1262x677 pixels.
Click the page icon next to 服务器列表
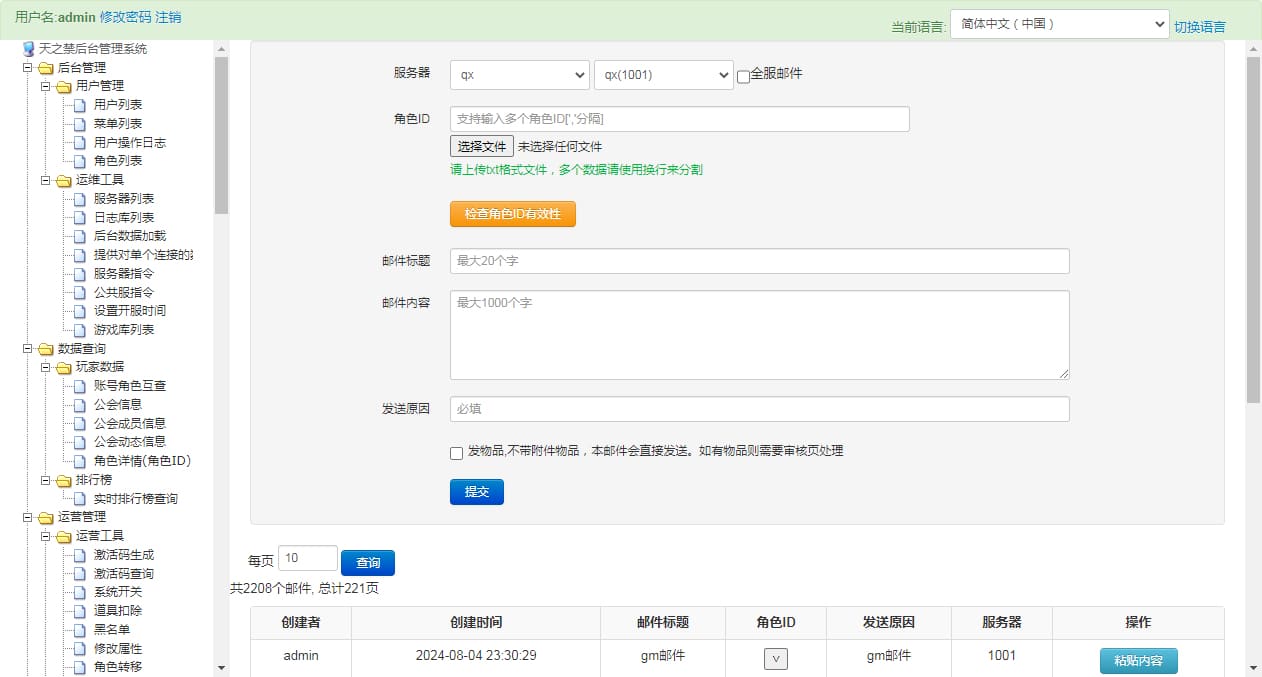pyautogui.click(x=81, y=199)
